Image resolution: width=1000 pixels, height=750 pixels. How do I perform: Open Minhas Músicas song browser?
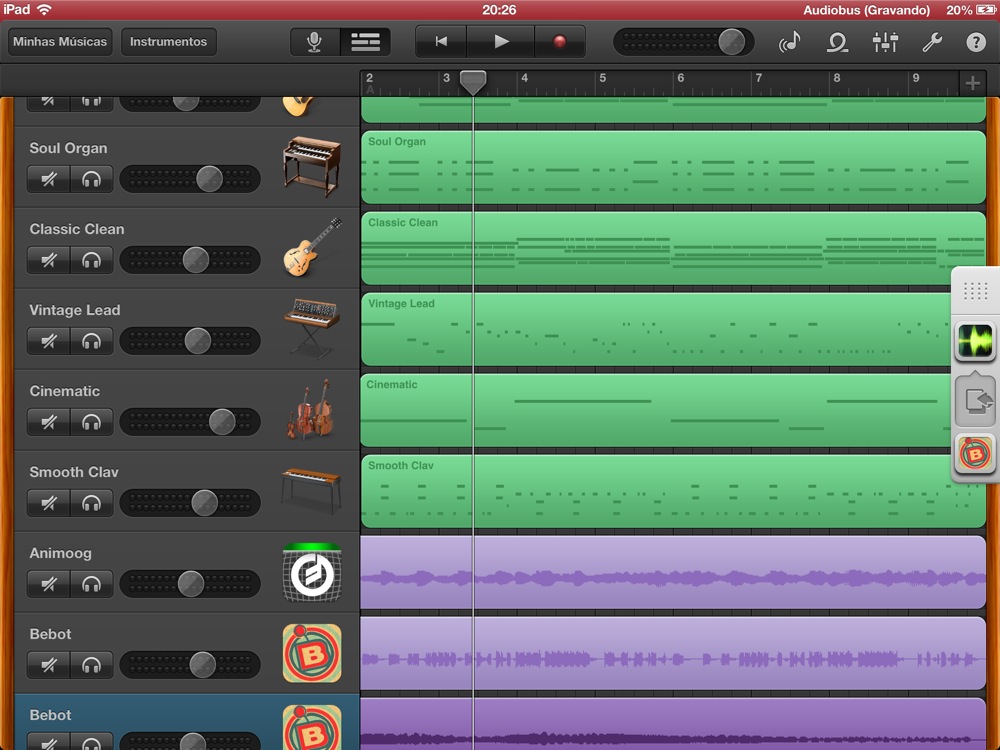click(60, 42)
